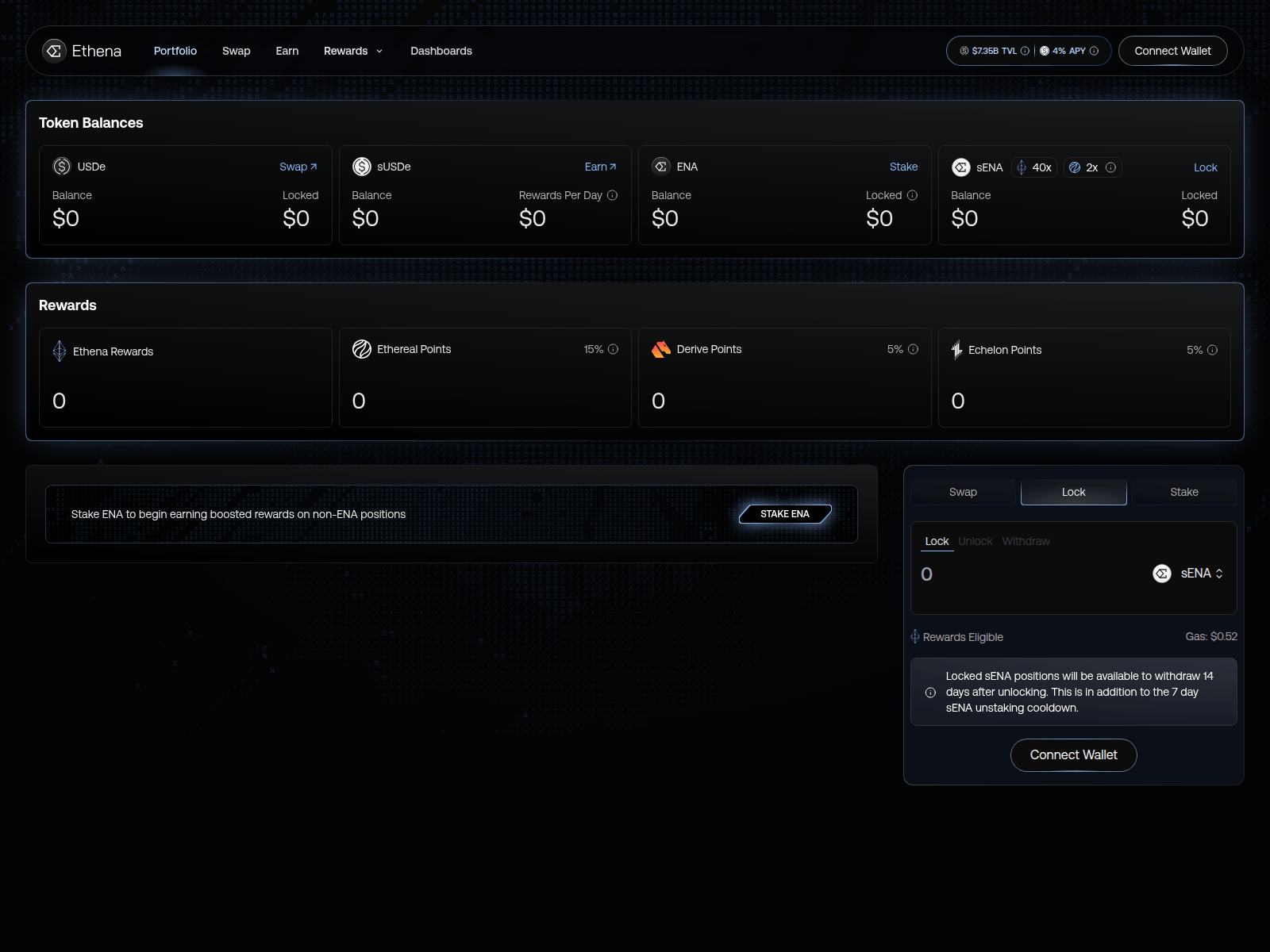
Task: Click the Derive Points icon
Action: [x=661, y=349]
